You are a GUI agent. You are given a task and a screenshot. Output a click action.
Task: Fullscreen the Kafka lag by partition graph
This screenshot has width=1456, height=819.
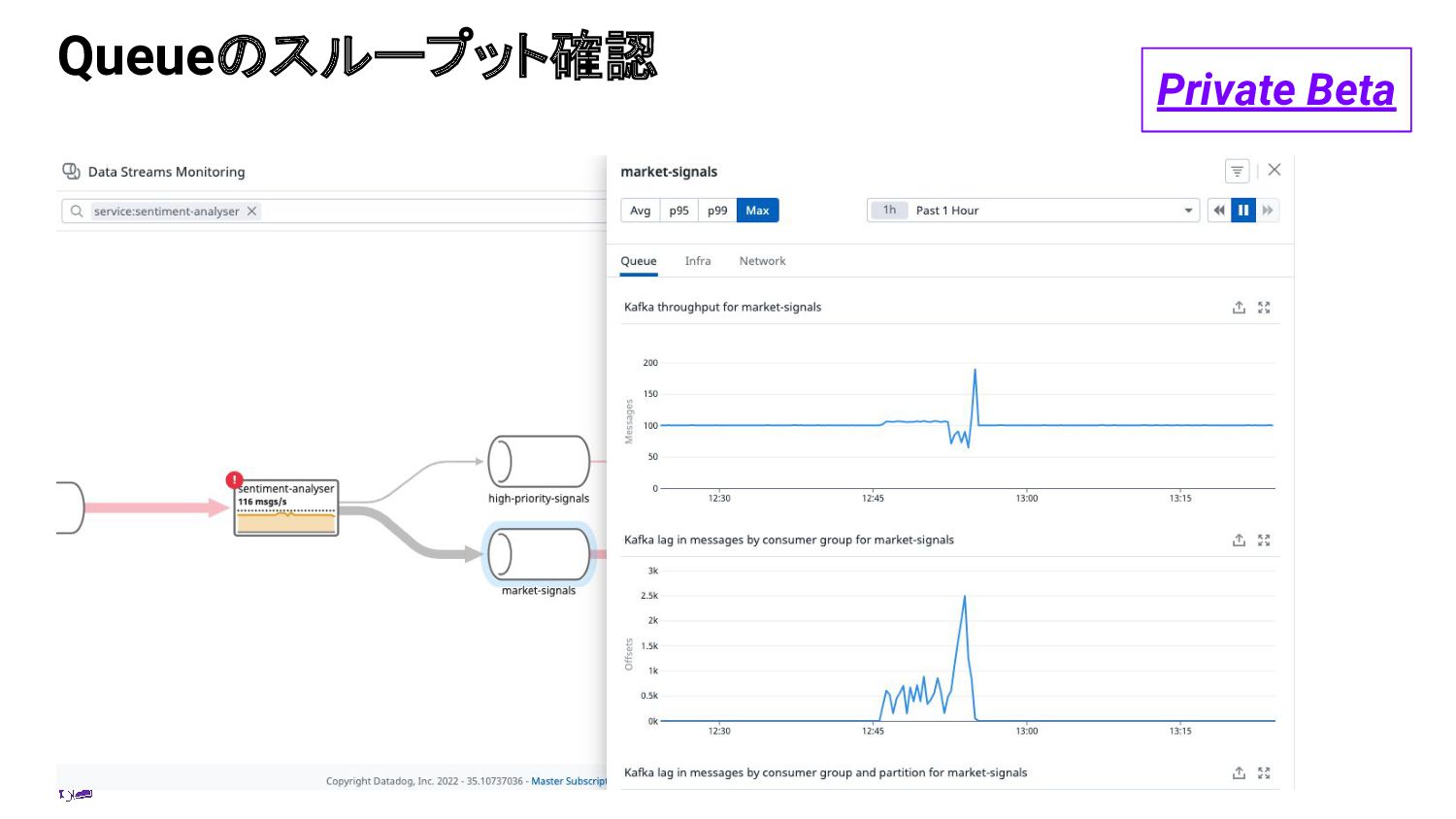pos(1264,773)
